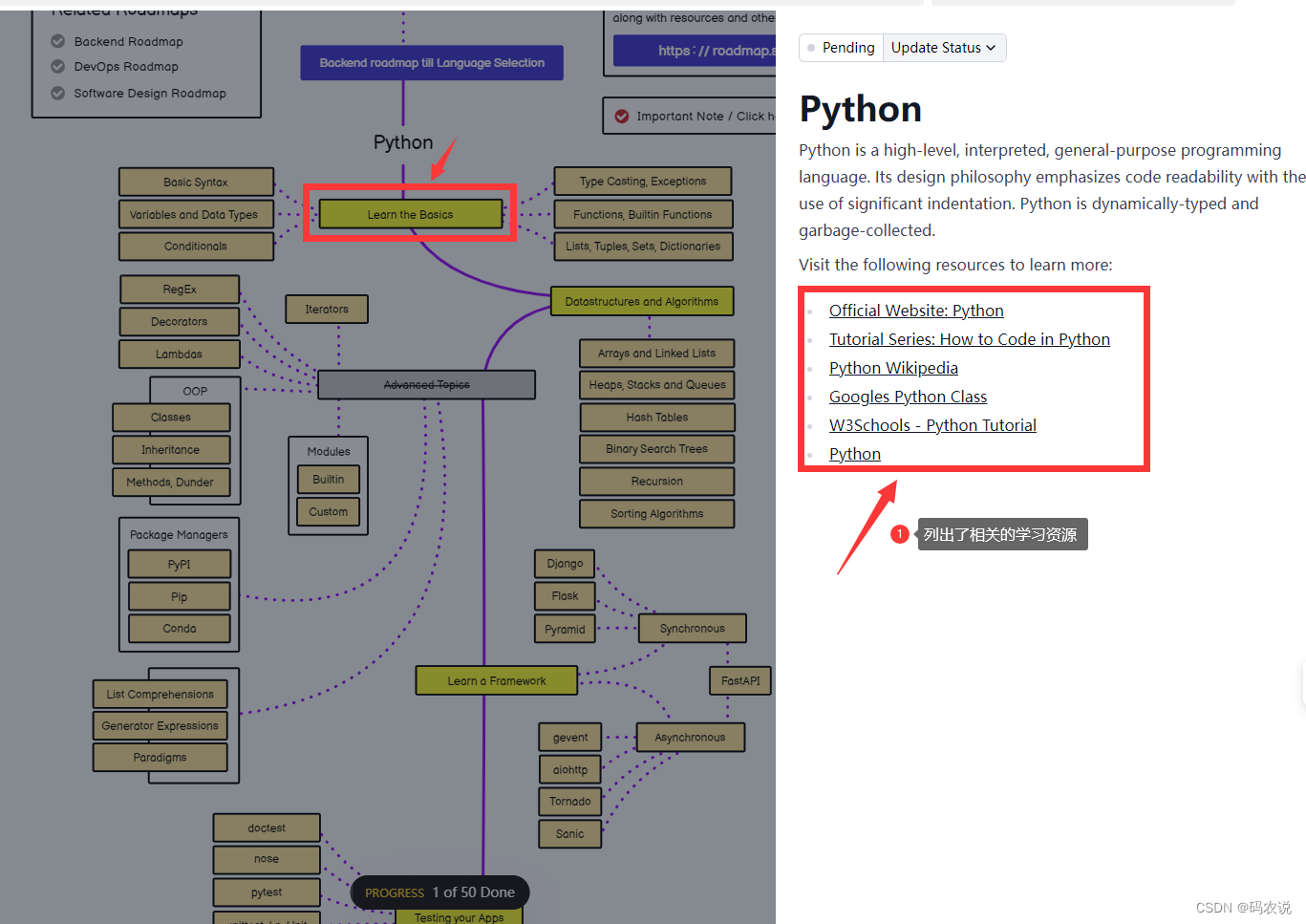Click Backend roadmap till Language Selection button
The image size is (1306, 924).
pos(432,63)
